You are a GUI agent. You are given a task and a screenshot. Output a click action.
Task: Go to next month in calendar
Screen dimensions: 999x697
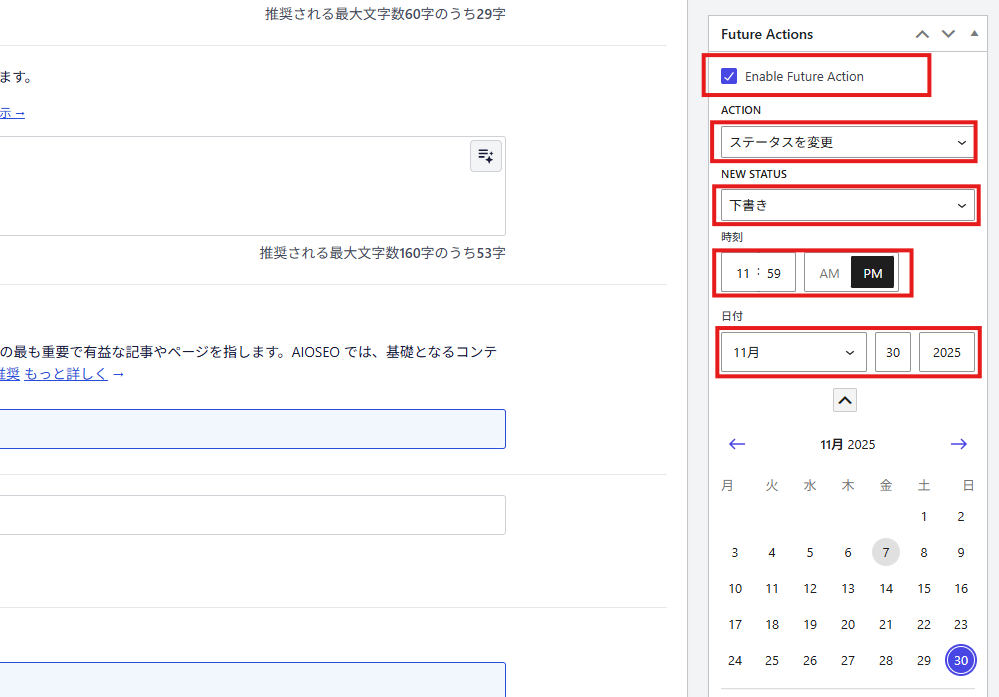tap(959, 444)
